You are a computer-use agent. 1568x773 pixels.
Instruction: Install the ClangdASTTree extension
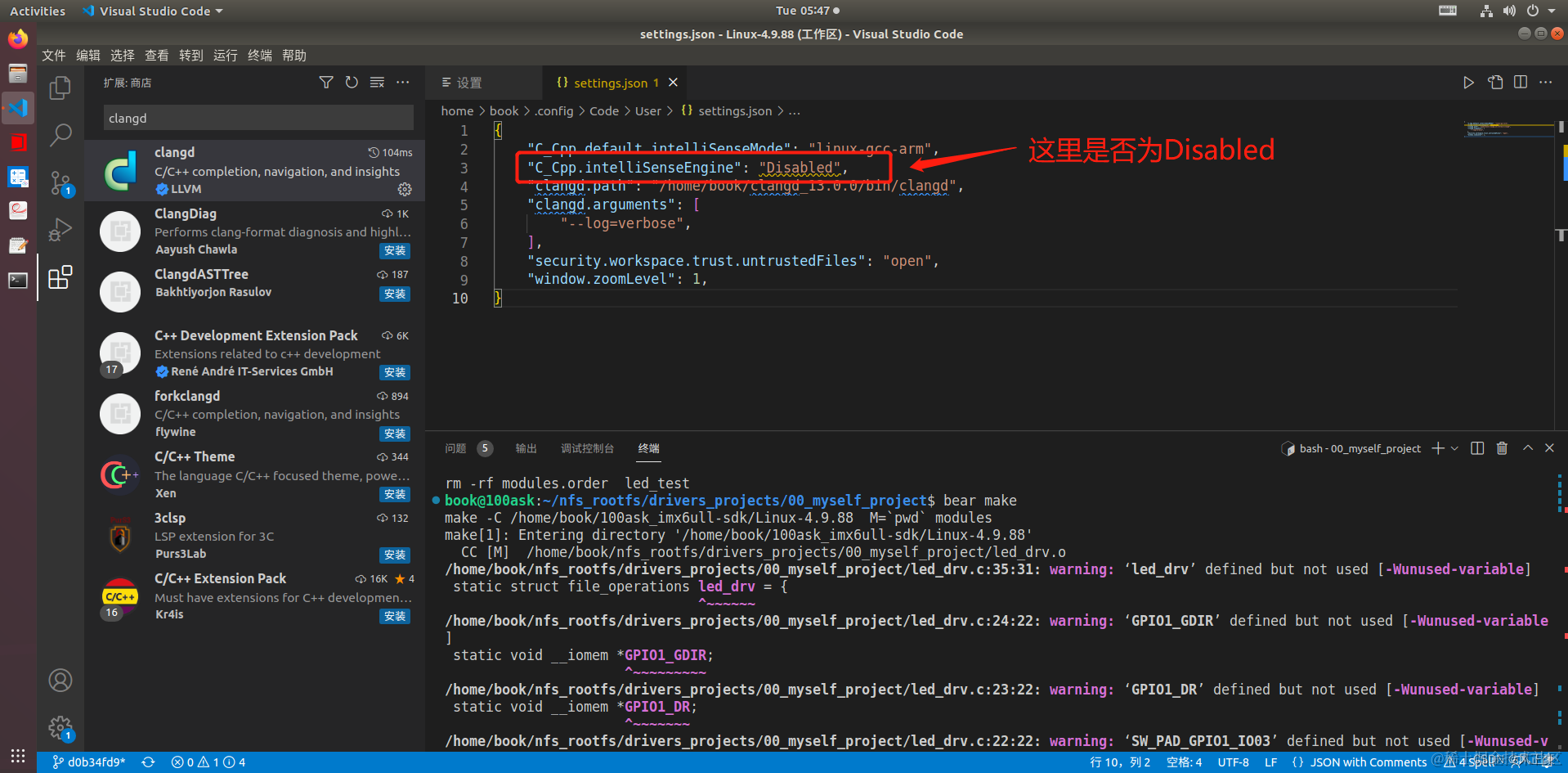[x=395, y=294]
